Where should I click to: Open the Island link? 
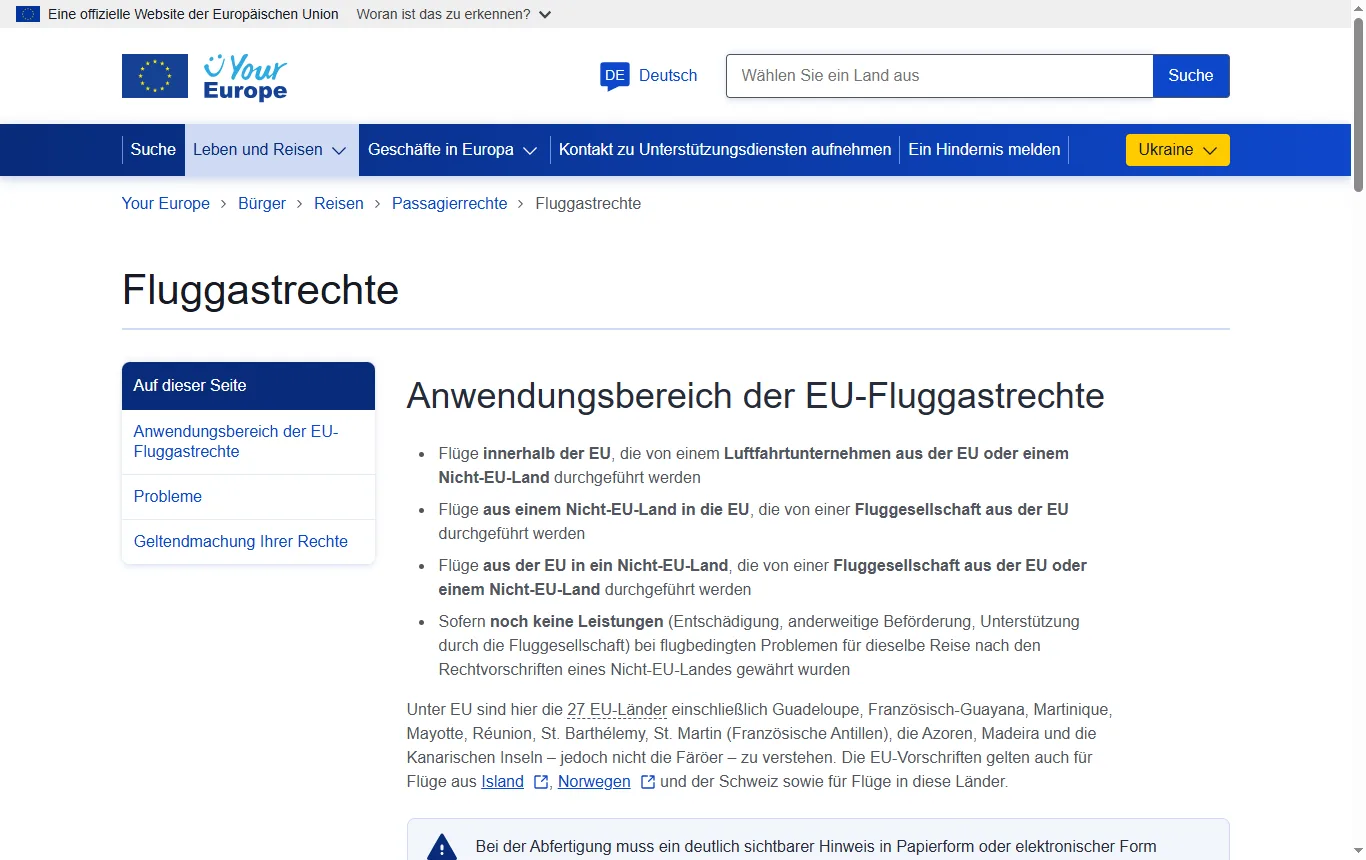coord(503,782)
